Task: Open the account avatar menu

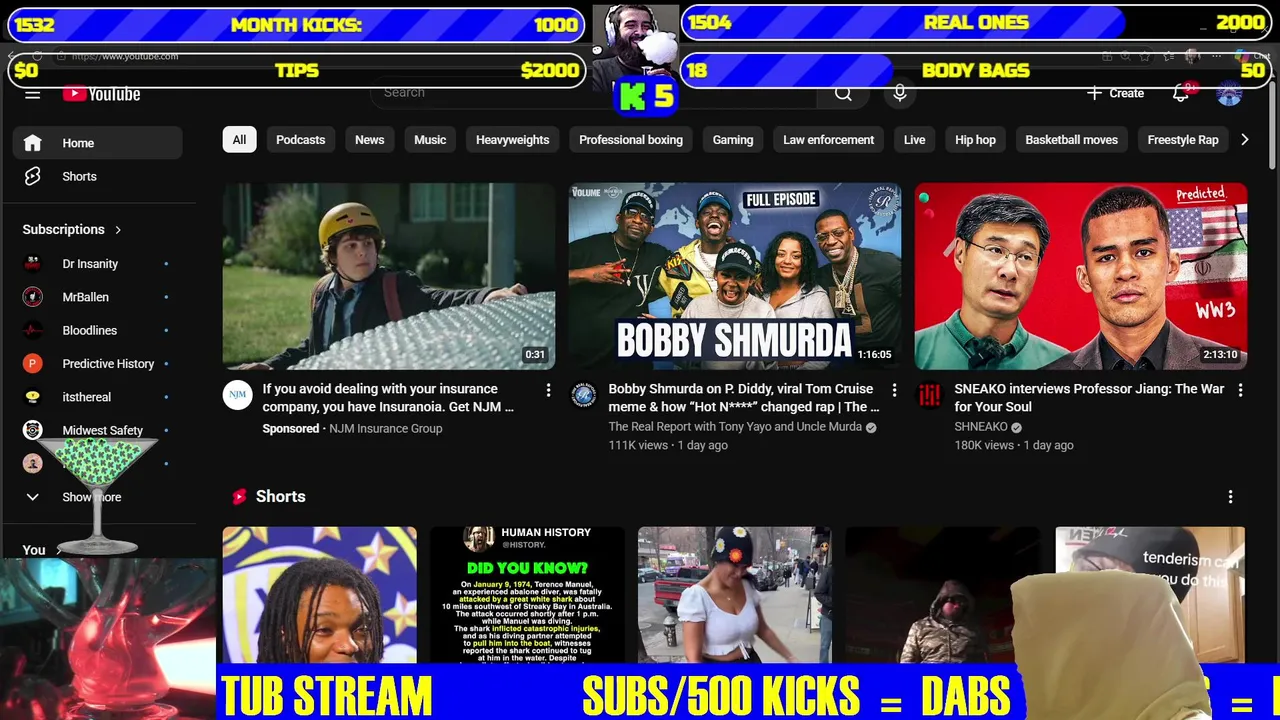Action: click(1229, 93)
